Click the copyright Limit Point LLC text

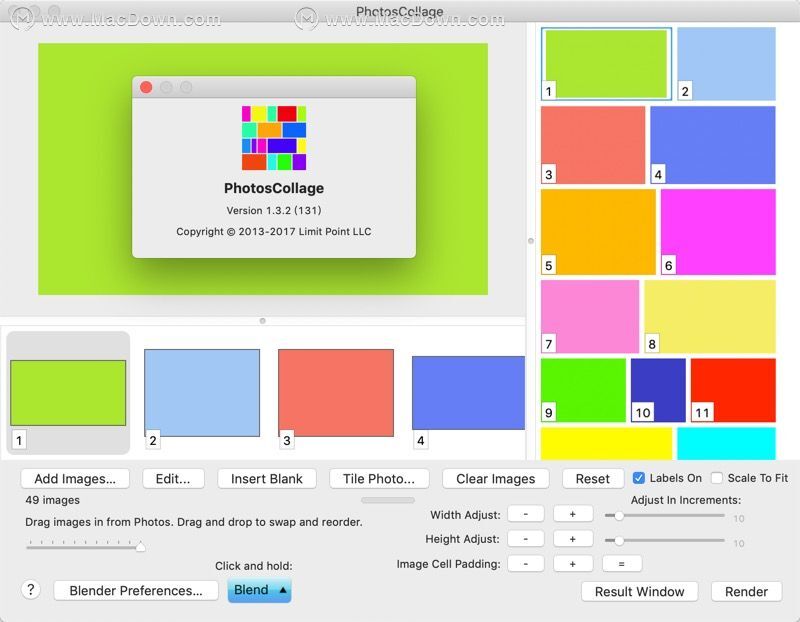coord(274,232)
